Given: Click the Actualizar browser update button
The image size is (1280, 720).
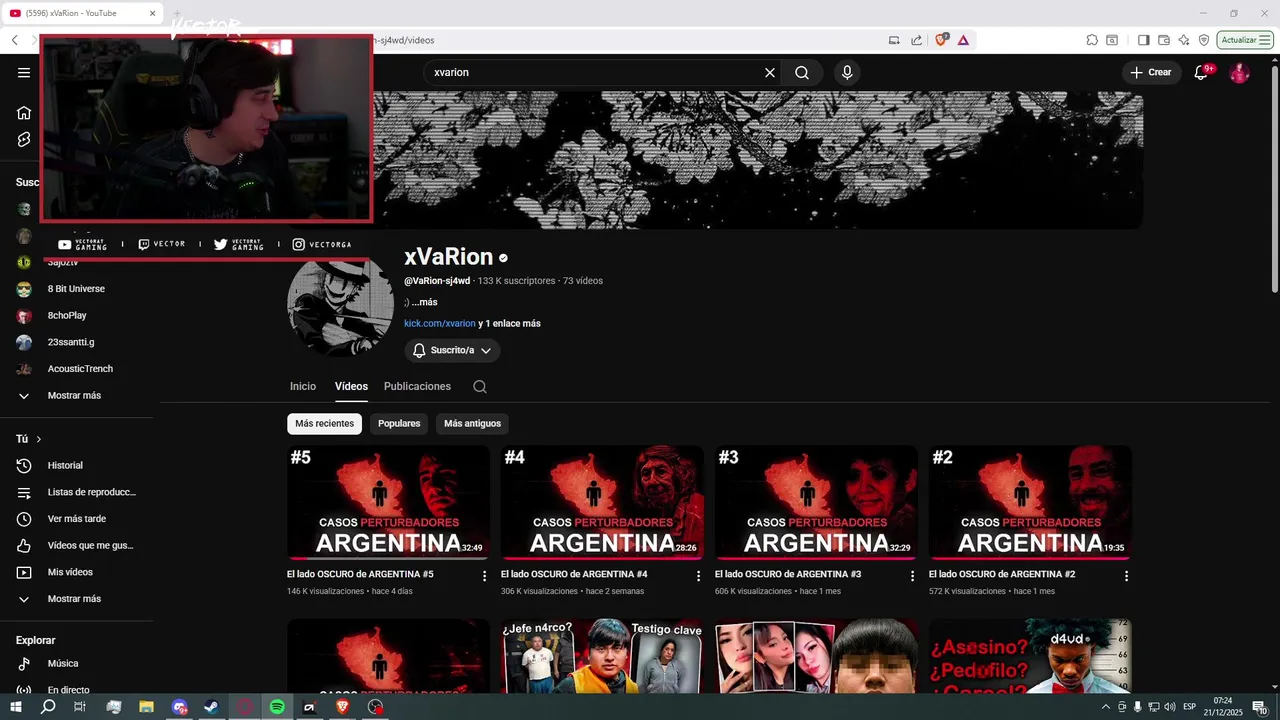Looking at the screenshot, I should tap(1245, 40).
